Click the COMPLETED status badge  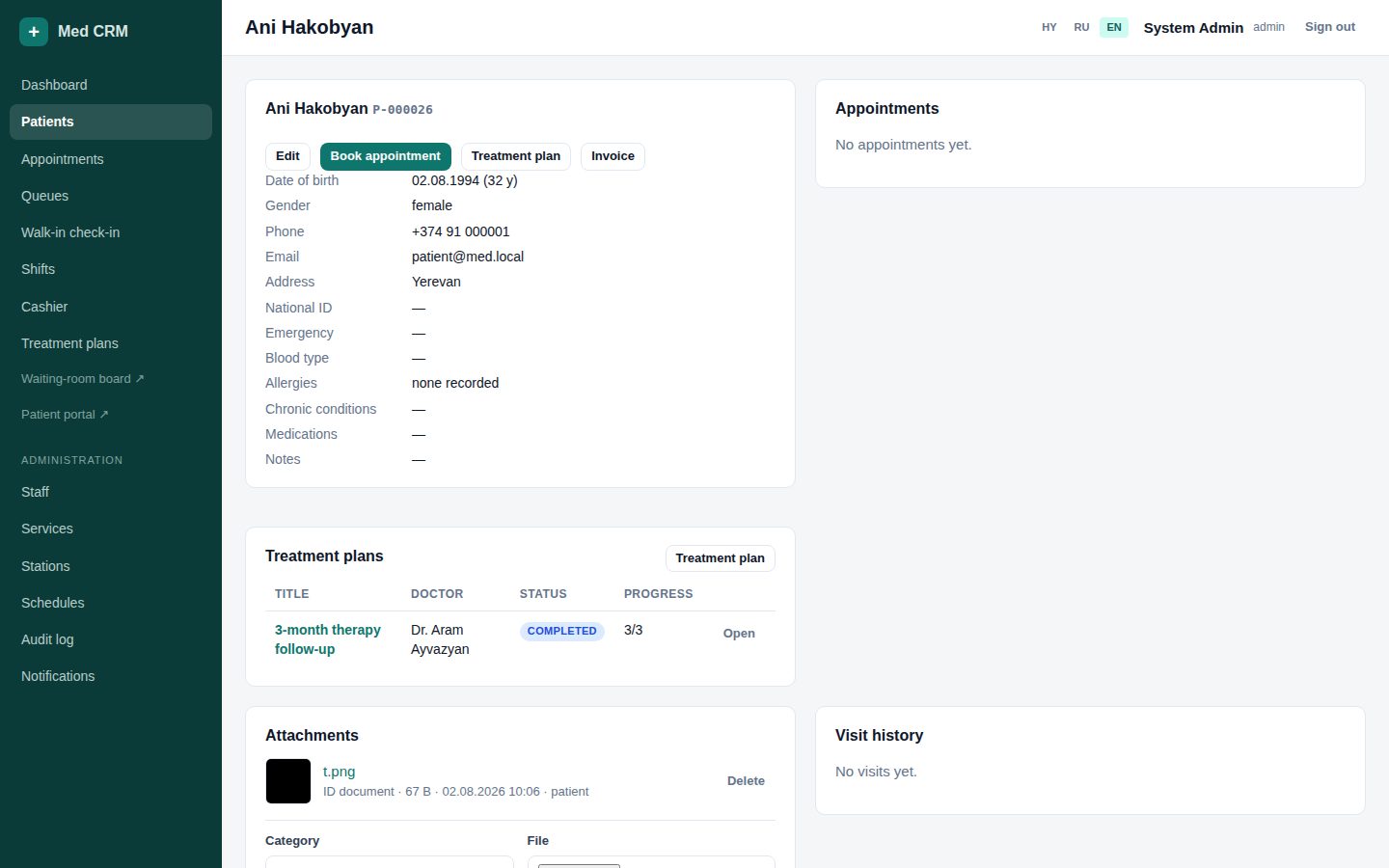tap(561, 631)
